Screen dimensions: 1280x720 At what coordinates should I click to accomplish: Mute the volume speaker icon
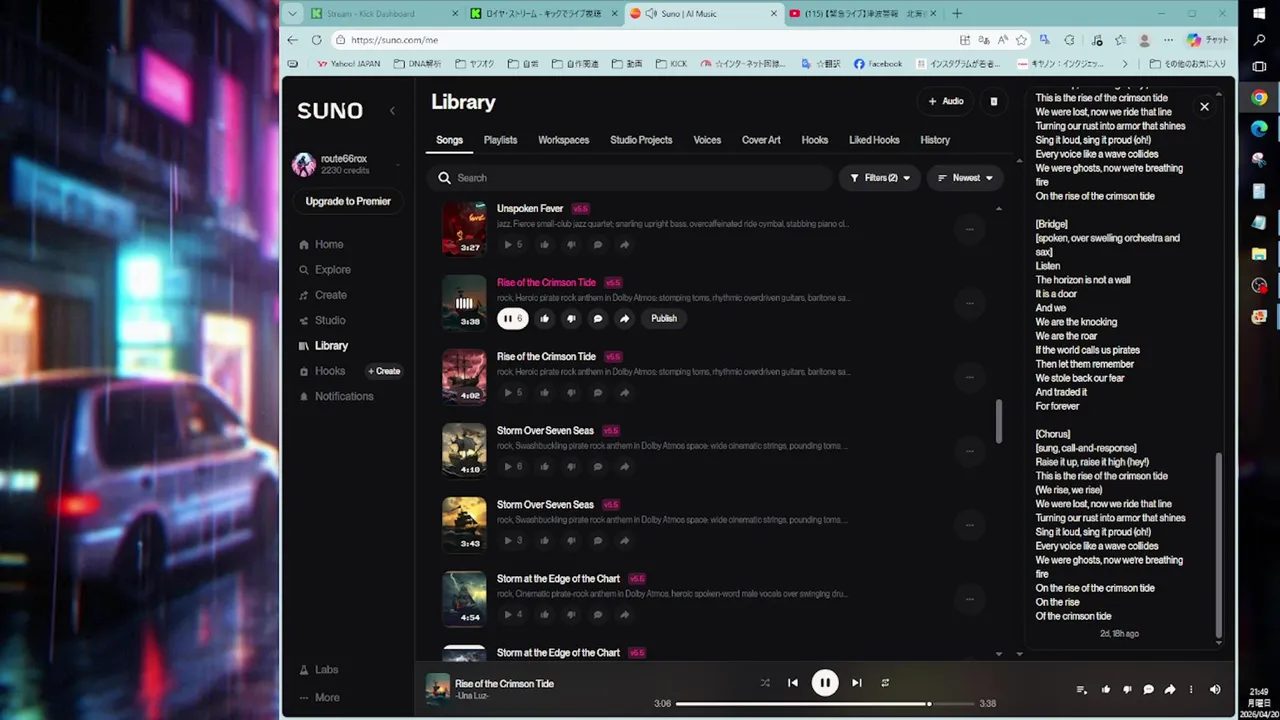[x=1215, y=690]
